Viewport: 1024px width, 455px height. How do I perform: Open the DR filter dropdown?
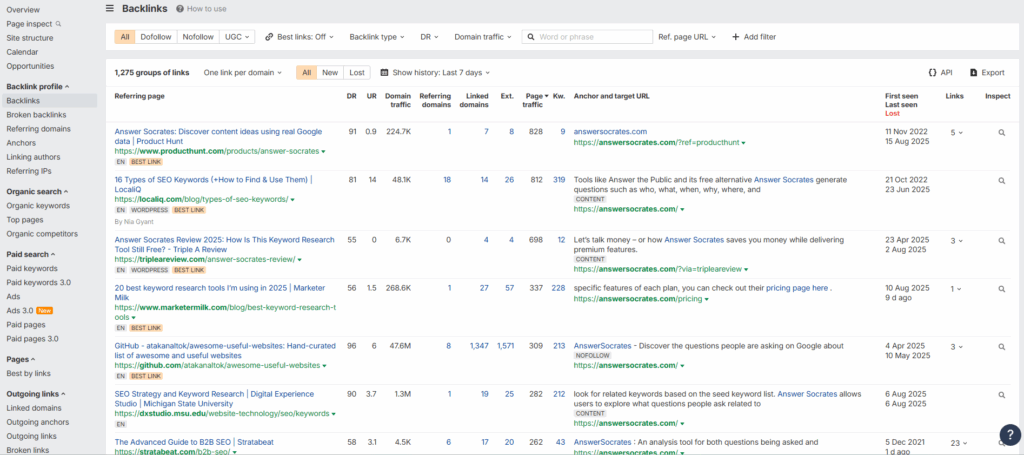(x=429, y=37)
